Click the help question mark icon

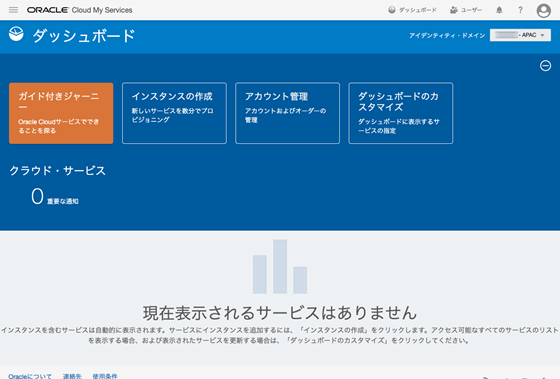[520, 10]
